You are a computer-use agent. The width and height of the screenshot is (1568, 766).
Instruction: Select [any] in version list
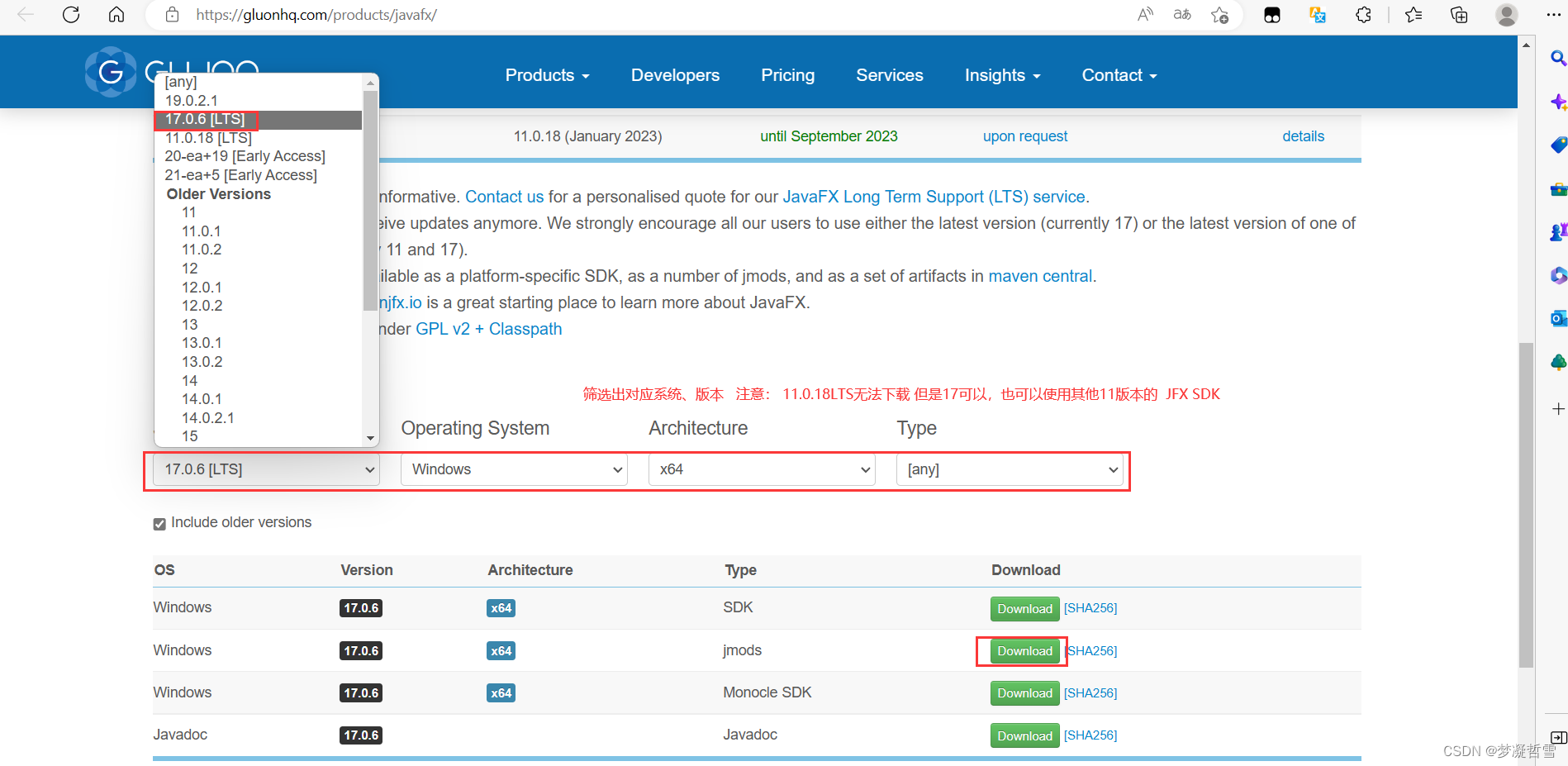click(259, 82)
